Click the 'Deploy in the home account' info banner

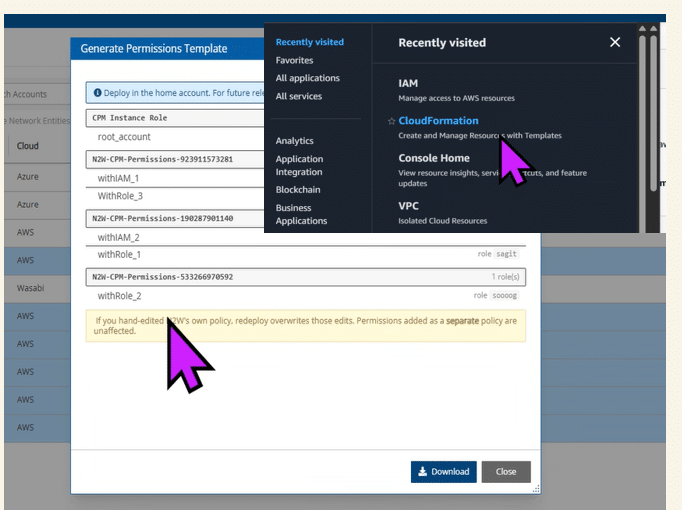coord(175,93)
